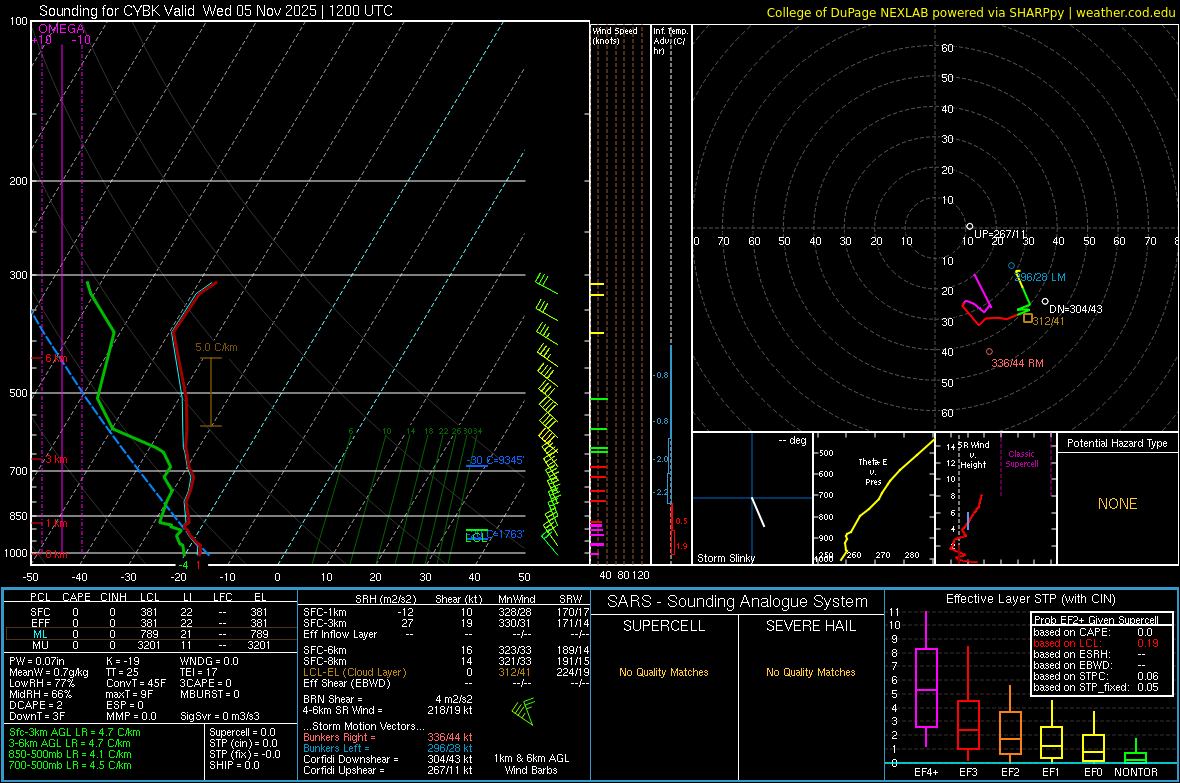Click the 'Bunkers Left = 296/28 kt' entry
The image size is (1180, 783).
388,748
